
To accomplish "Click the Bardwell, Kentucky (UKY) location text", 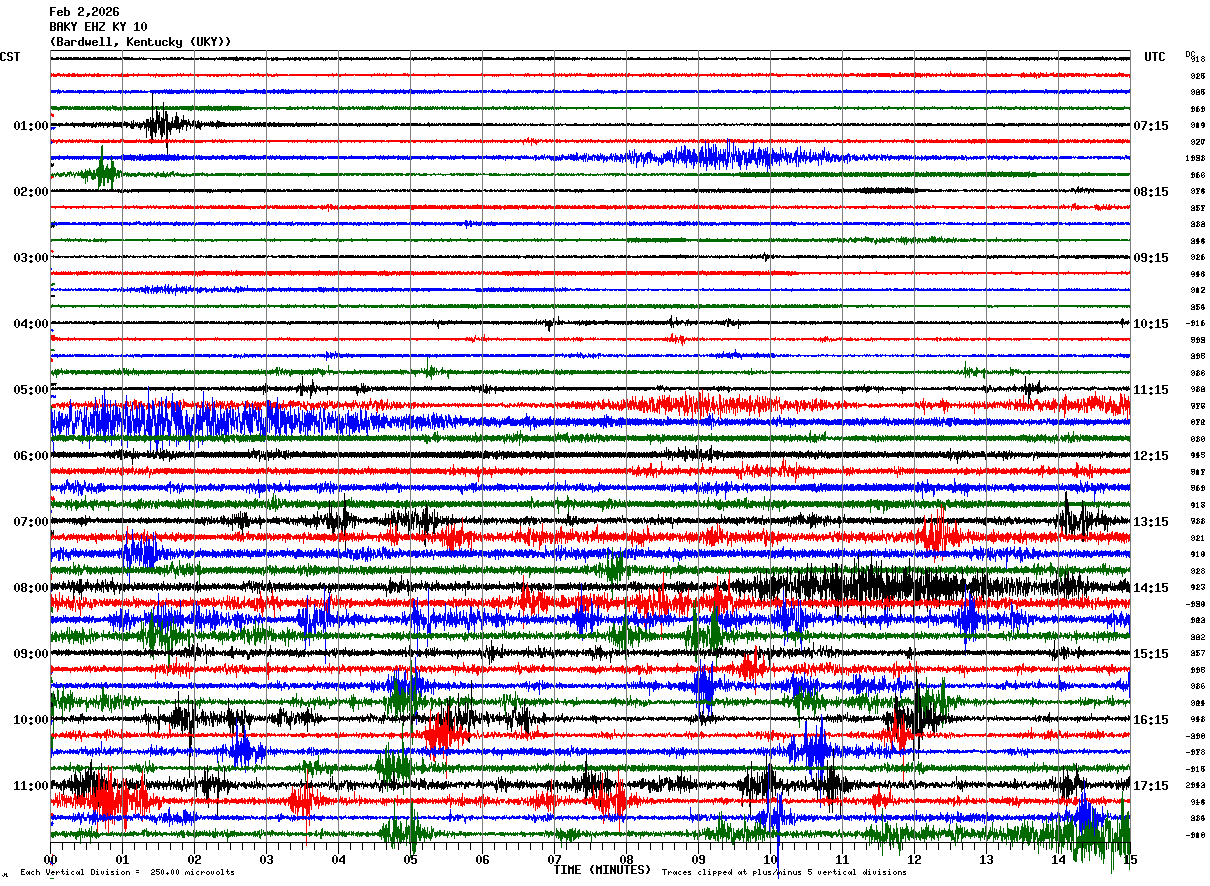I will [140, 42].
